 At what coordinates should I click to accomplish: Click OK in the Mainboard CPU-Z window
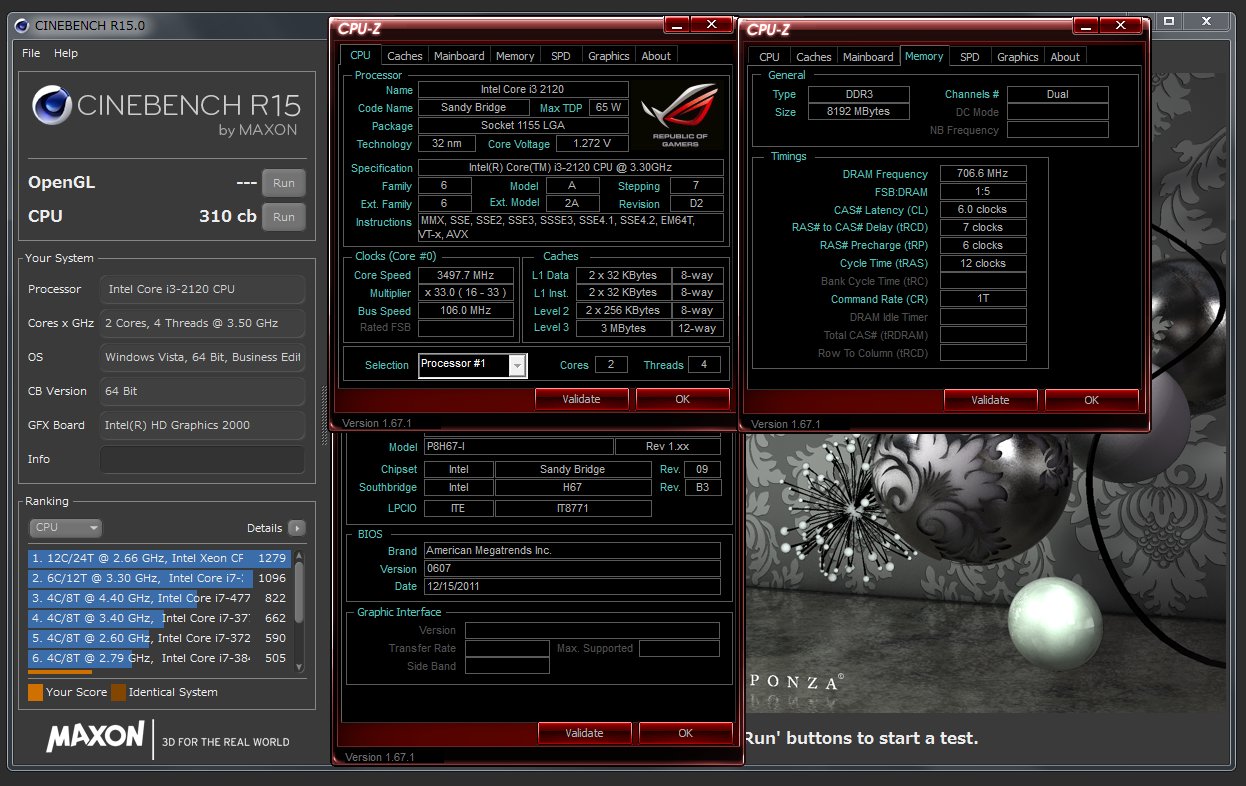(685, 733)
